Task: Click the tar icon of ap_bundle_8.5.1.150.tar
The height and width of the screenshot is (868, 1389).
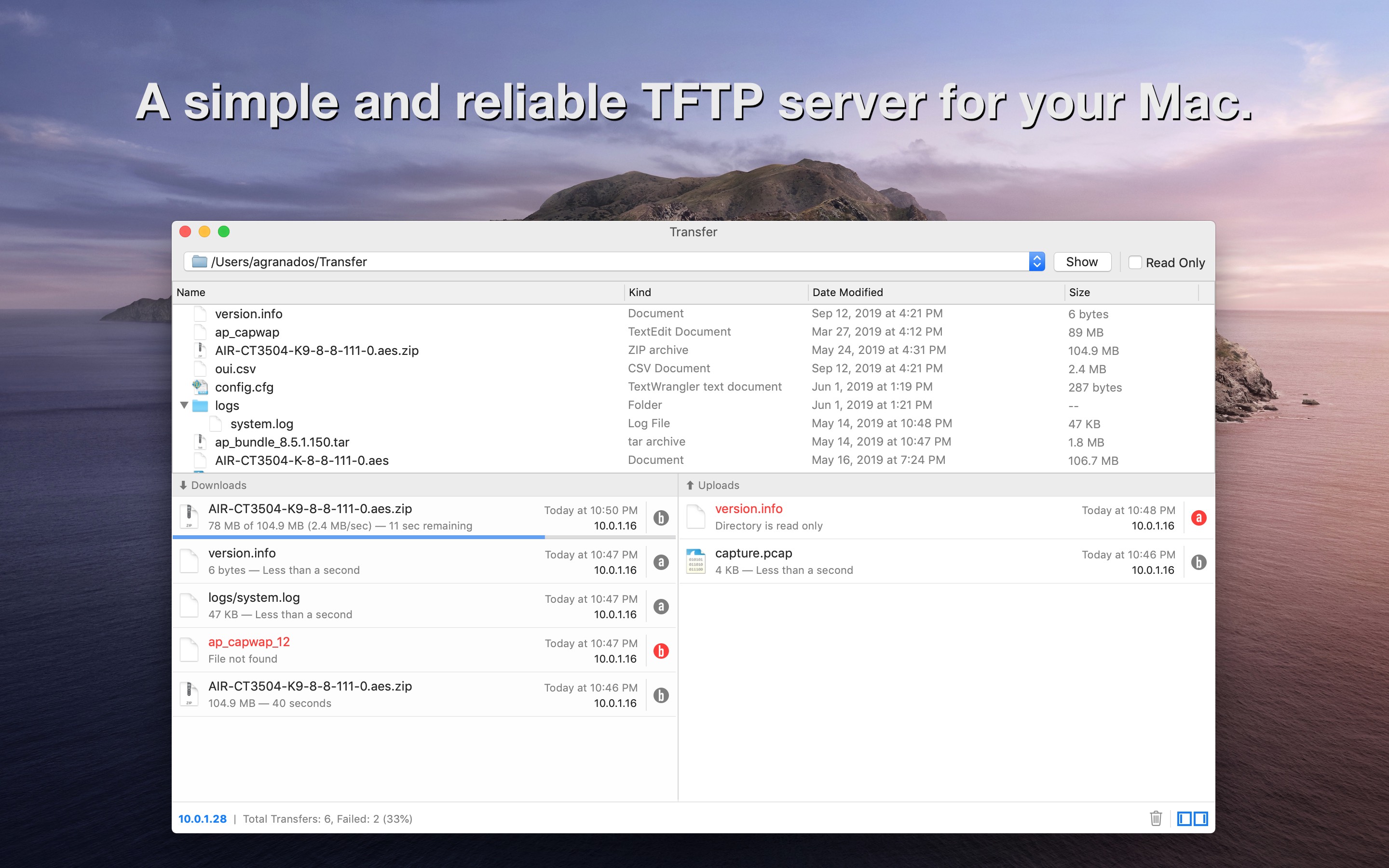Action: [x=200, y=442]
